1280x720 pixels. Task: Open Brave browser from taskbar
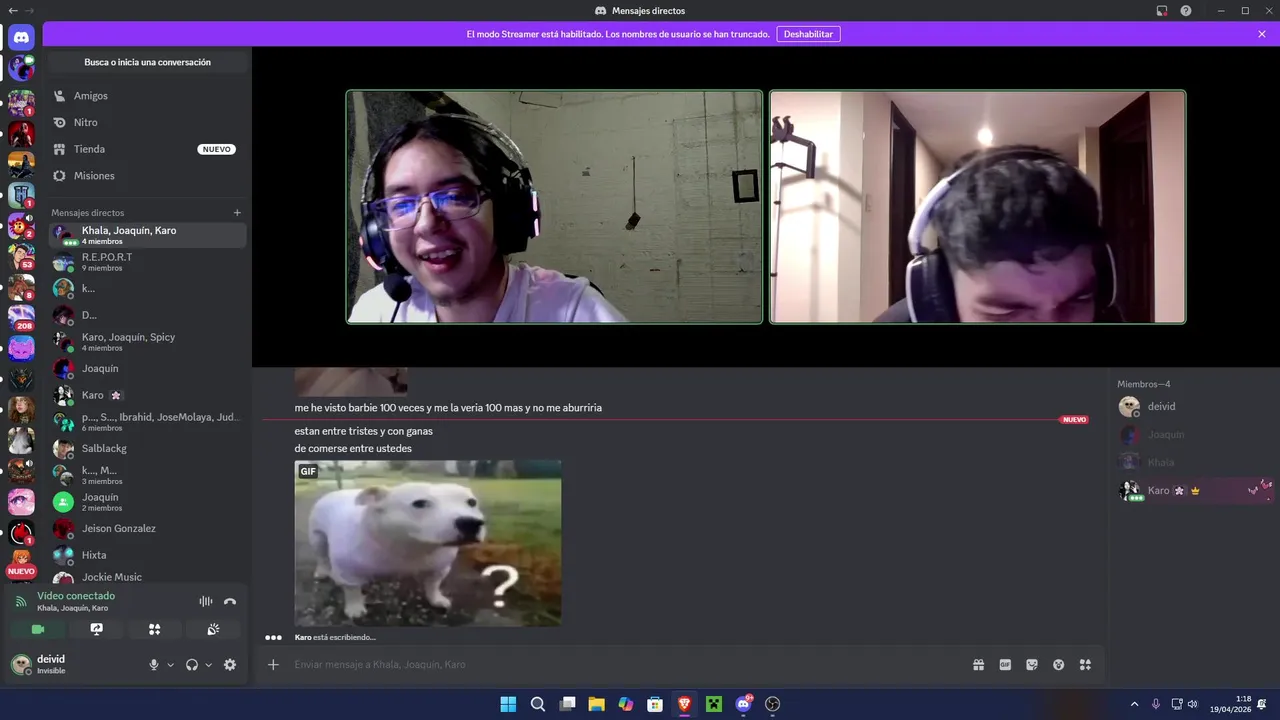(685, 704)
